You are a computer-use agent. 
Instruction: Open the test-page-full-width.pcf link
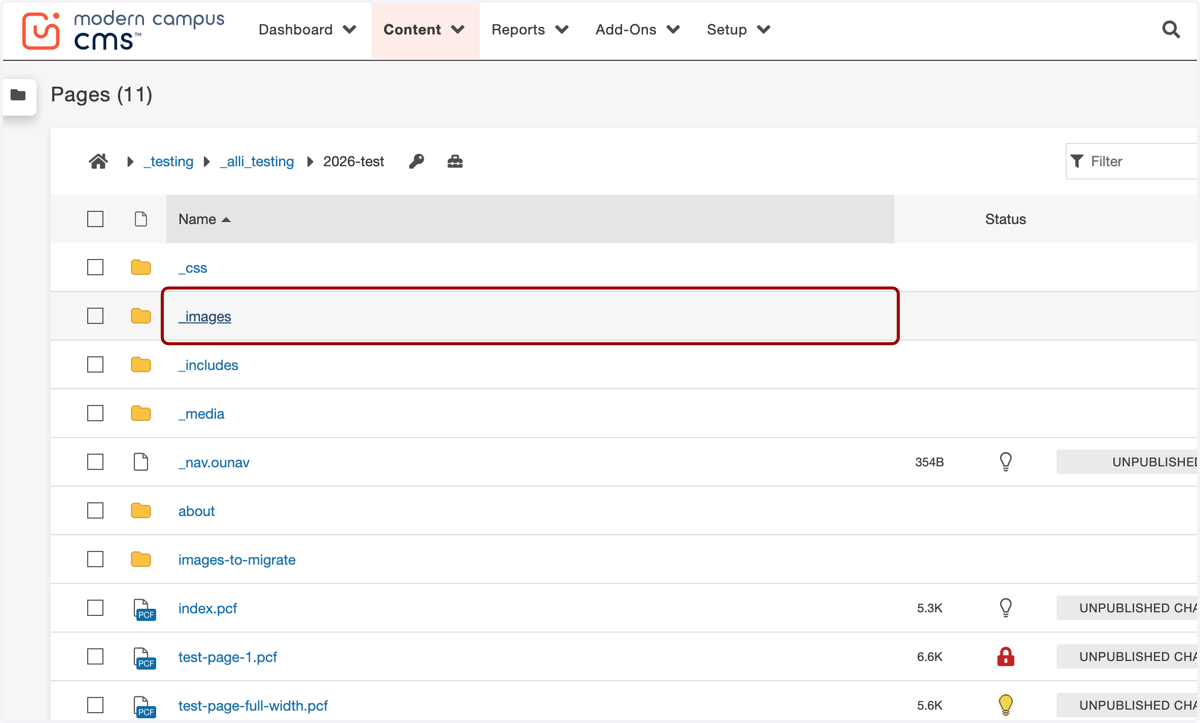253,706
